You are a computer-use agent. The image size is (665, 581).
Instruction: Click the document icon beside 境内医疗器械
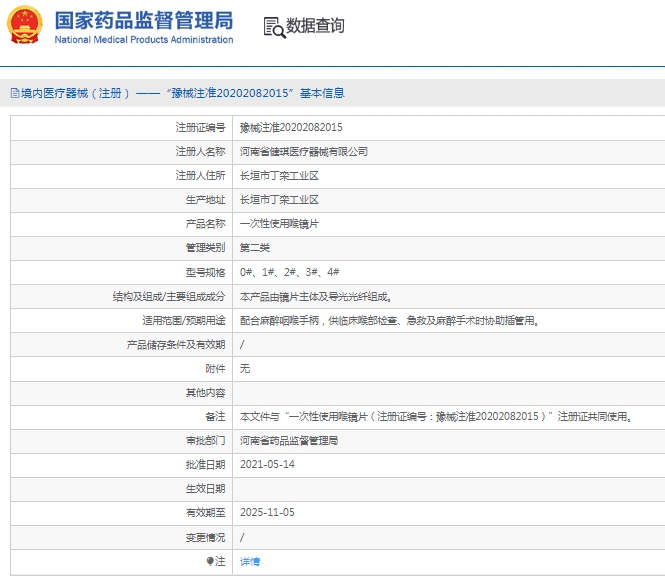(x=15, y=93)
